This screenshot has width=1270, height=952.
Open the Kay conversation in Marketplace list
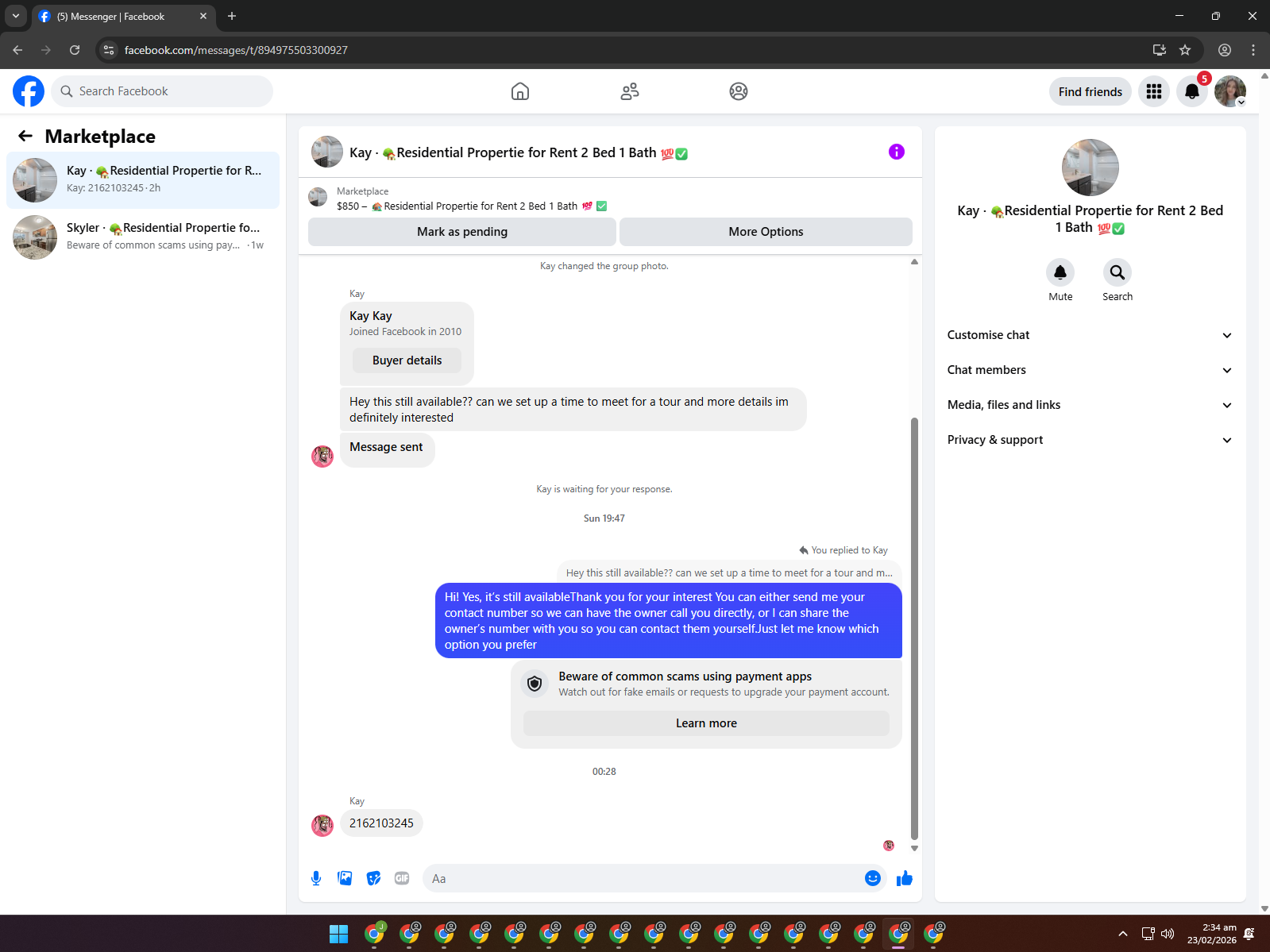[x=143, y=180]
